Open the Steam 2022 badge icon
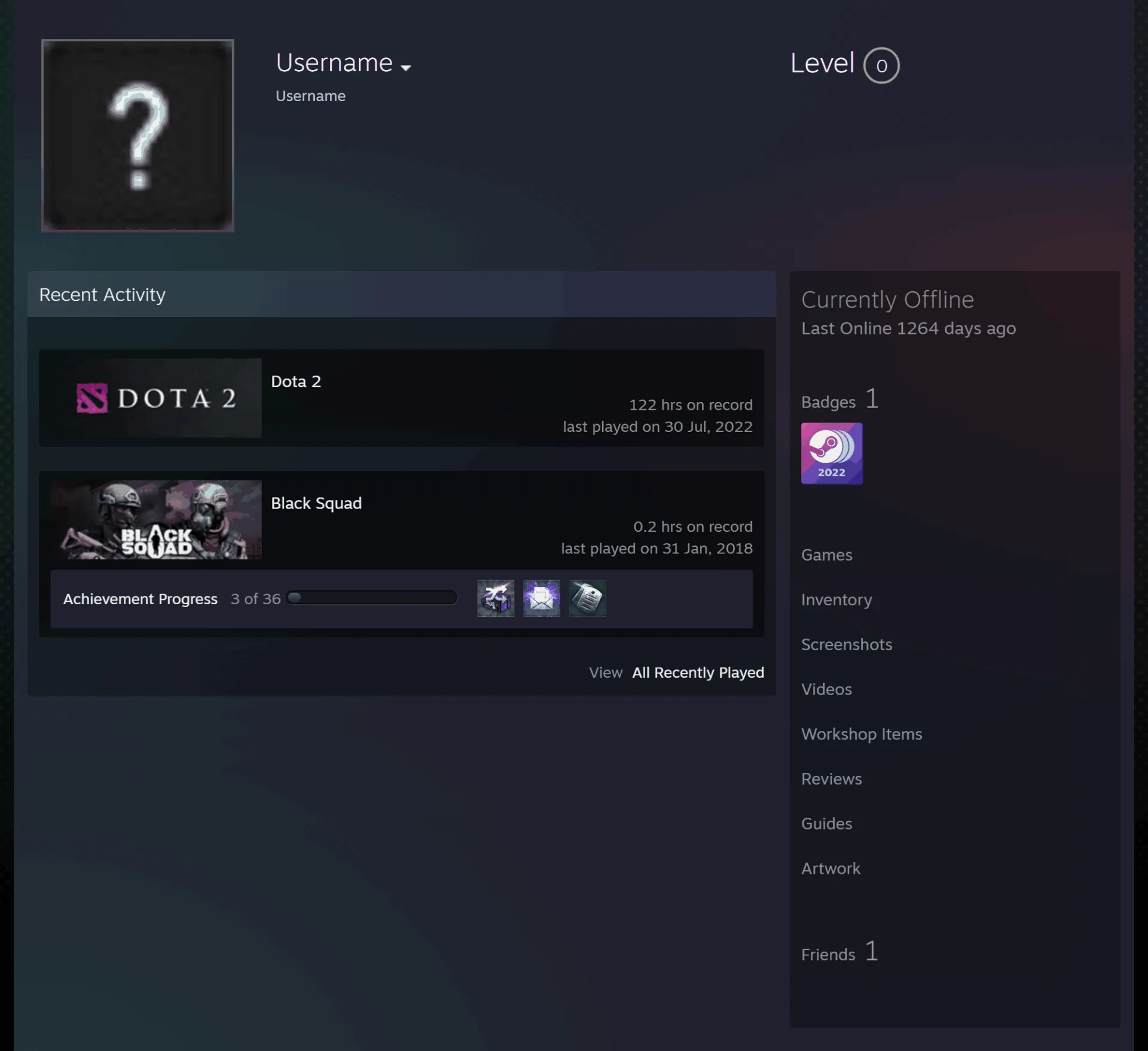The width and height of the screenshot is (1148, 1051). tap(832, 453)
